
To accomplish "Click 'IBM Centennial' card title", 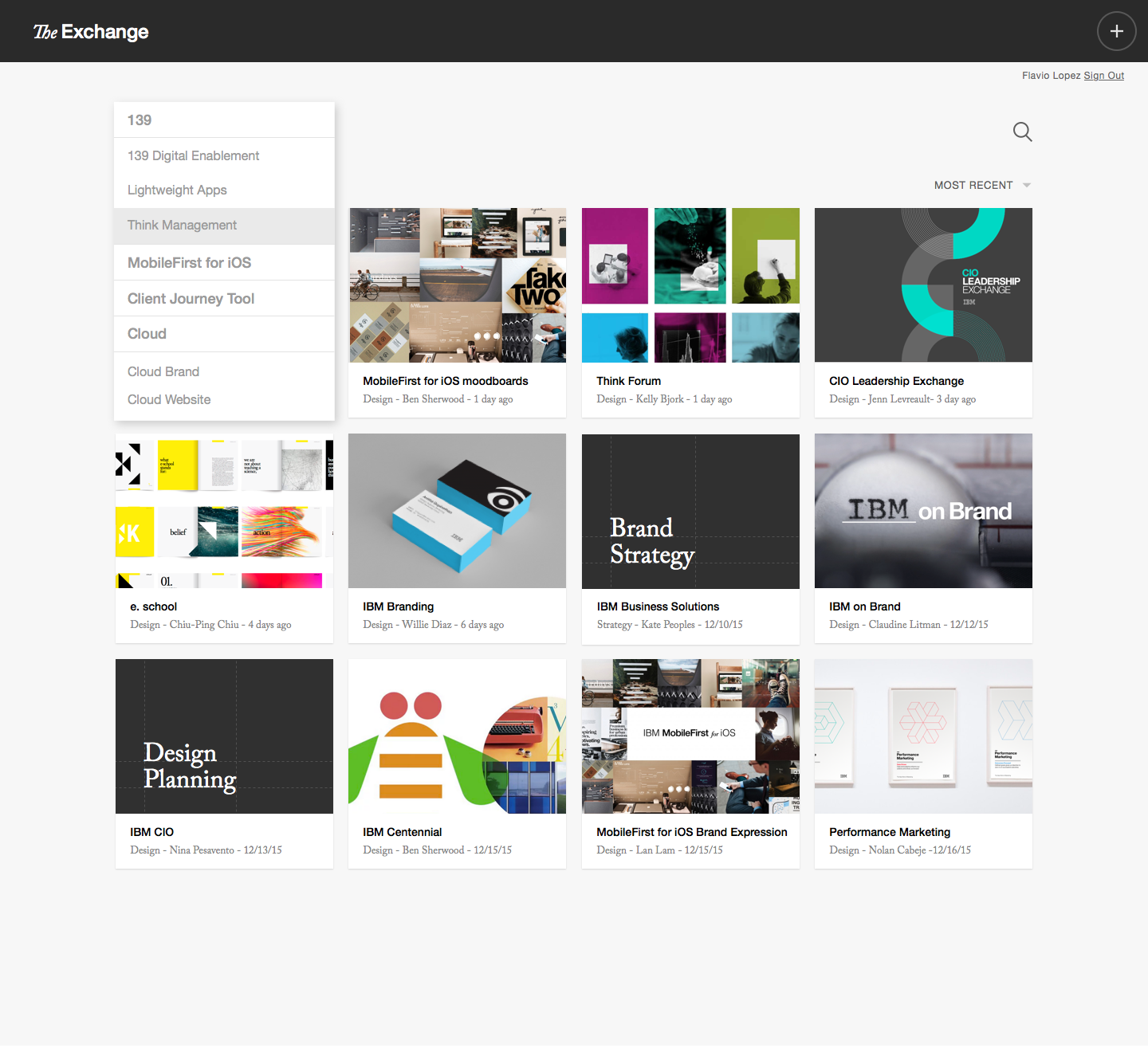I will pos(403,832).
